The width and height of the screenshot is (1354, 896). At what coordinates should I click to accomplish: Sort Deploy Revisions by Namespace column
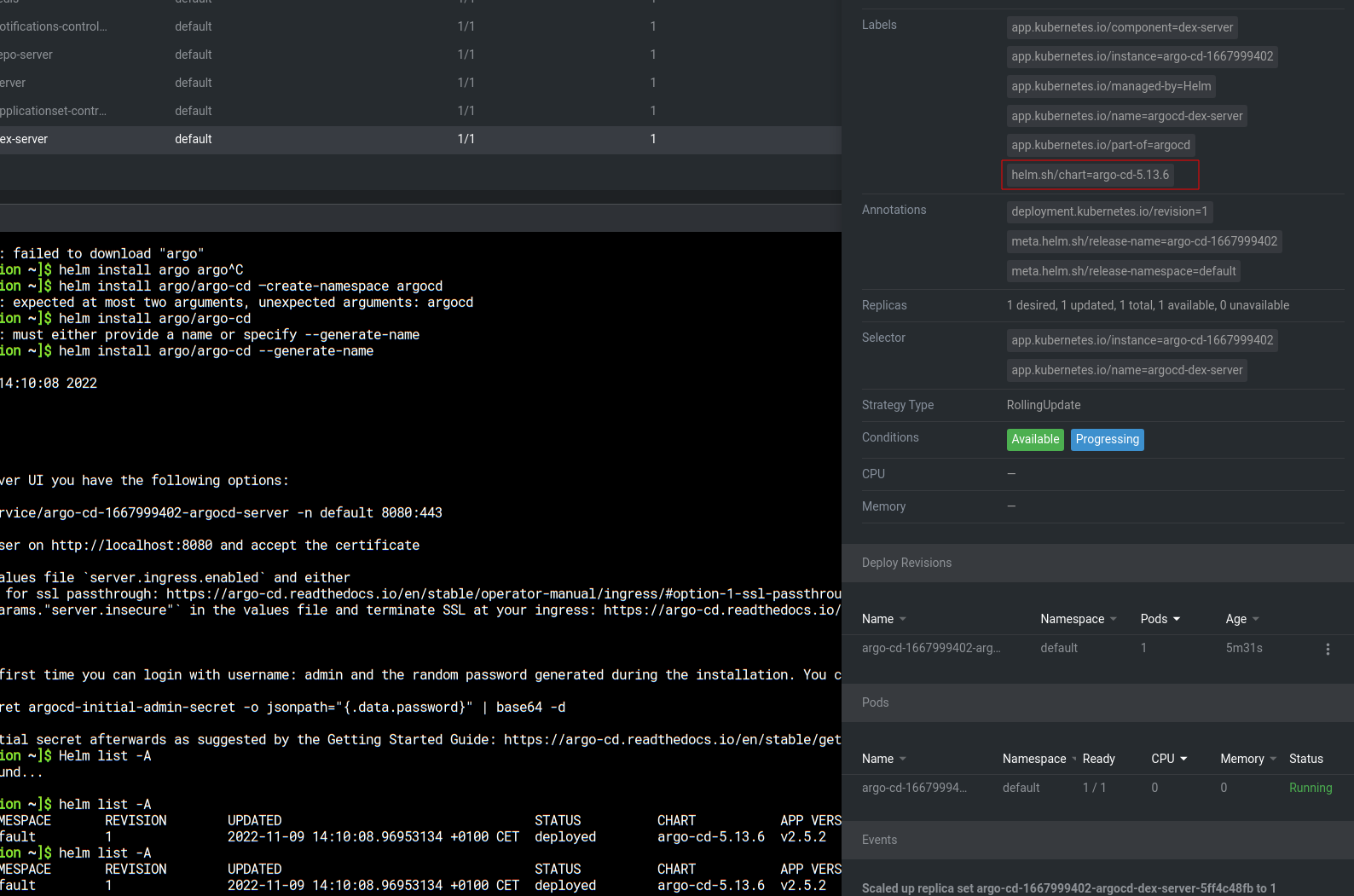click(1079, 619)
